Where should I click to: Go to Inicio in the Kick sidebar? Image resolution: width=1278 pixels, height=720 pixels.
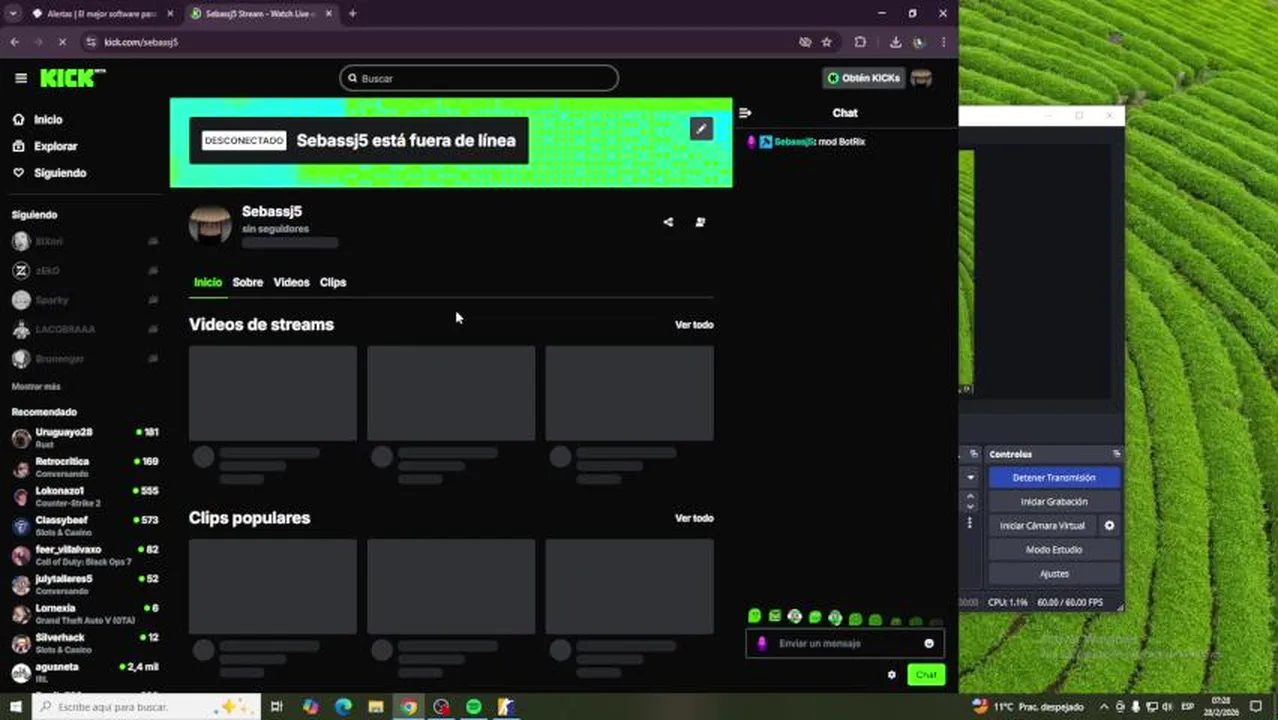coord(38,119)
